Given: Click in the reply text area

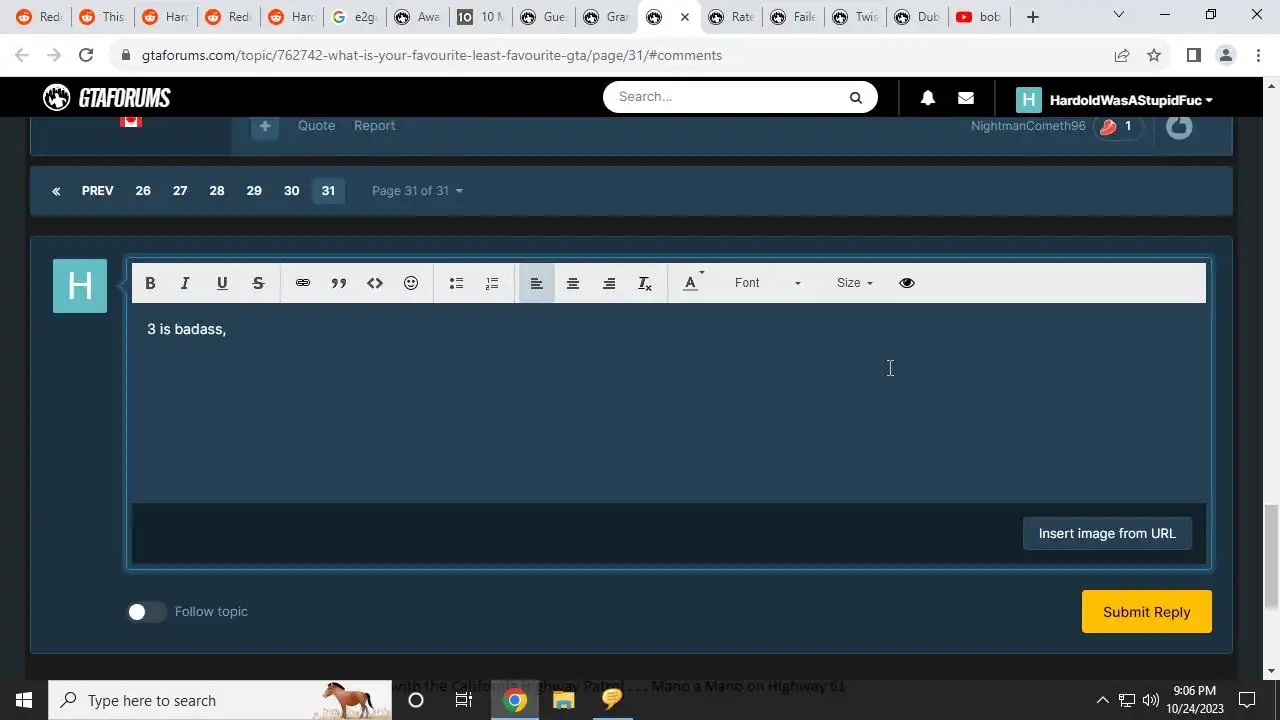Looking at the screenshot, I should (x=668, y=402).
